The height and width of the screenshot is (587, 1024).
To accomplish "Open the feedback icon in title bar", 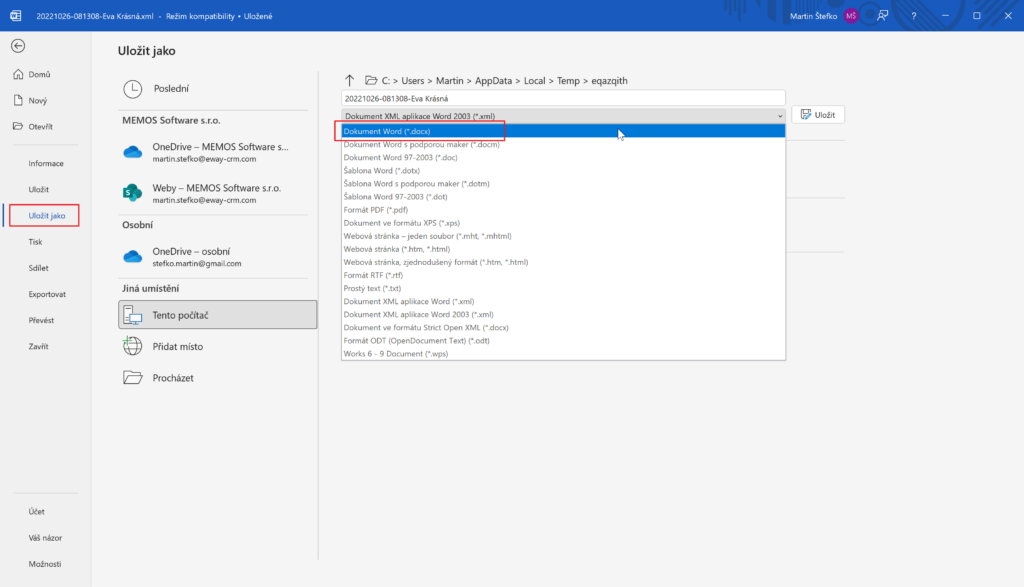I will pos(882,16).
